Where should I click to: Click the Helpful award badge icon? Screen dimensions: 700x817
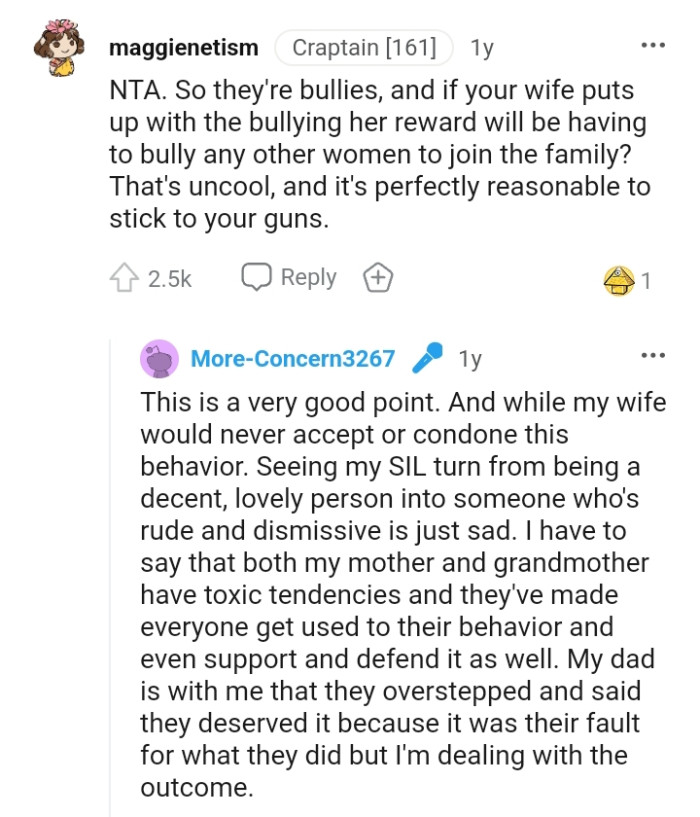pyautogui.click(x=622, y=277)
